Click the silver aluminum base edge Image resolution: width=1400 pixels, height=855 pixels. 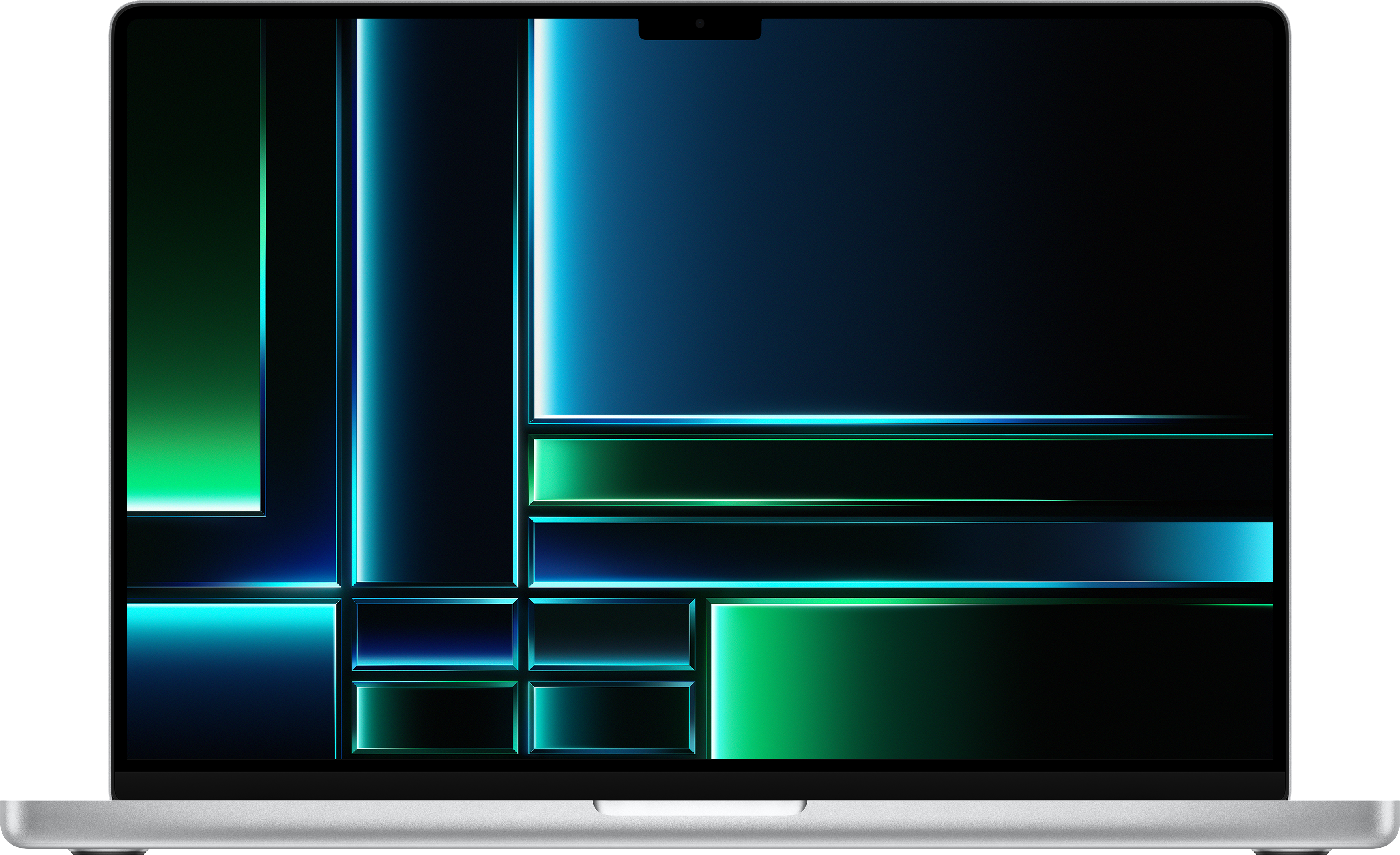click(700, 825)
